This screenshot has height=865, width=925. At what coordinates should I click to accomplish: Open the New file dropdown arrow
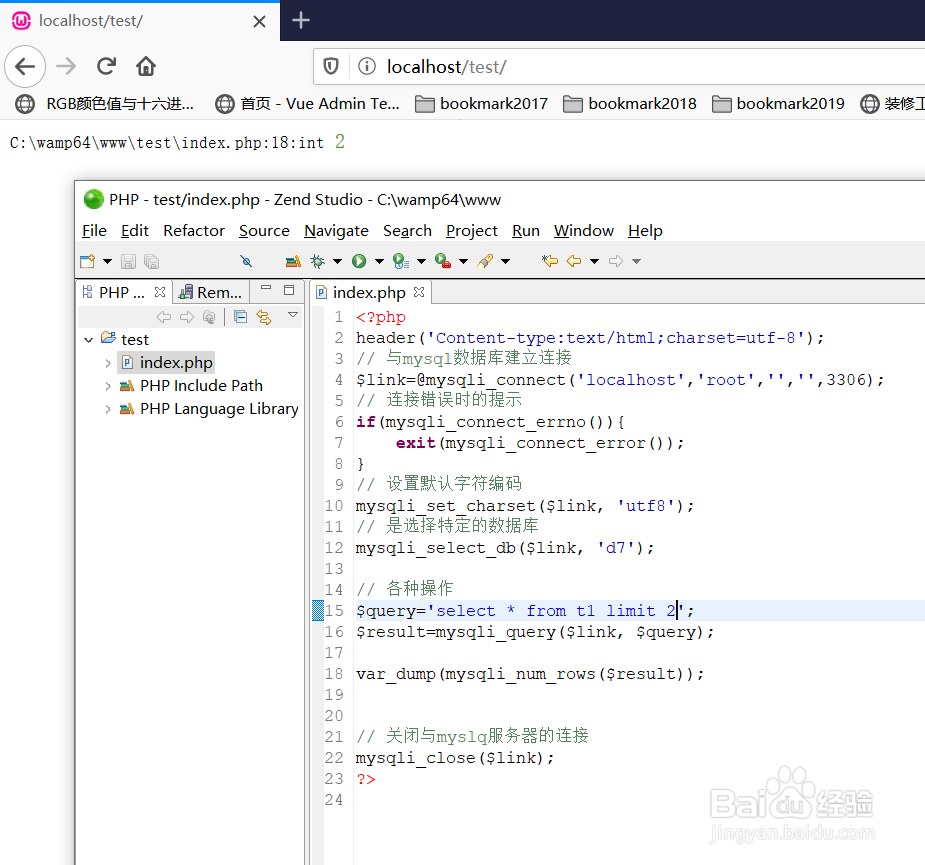pos(107,261)
